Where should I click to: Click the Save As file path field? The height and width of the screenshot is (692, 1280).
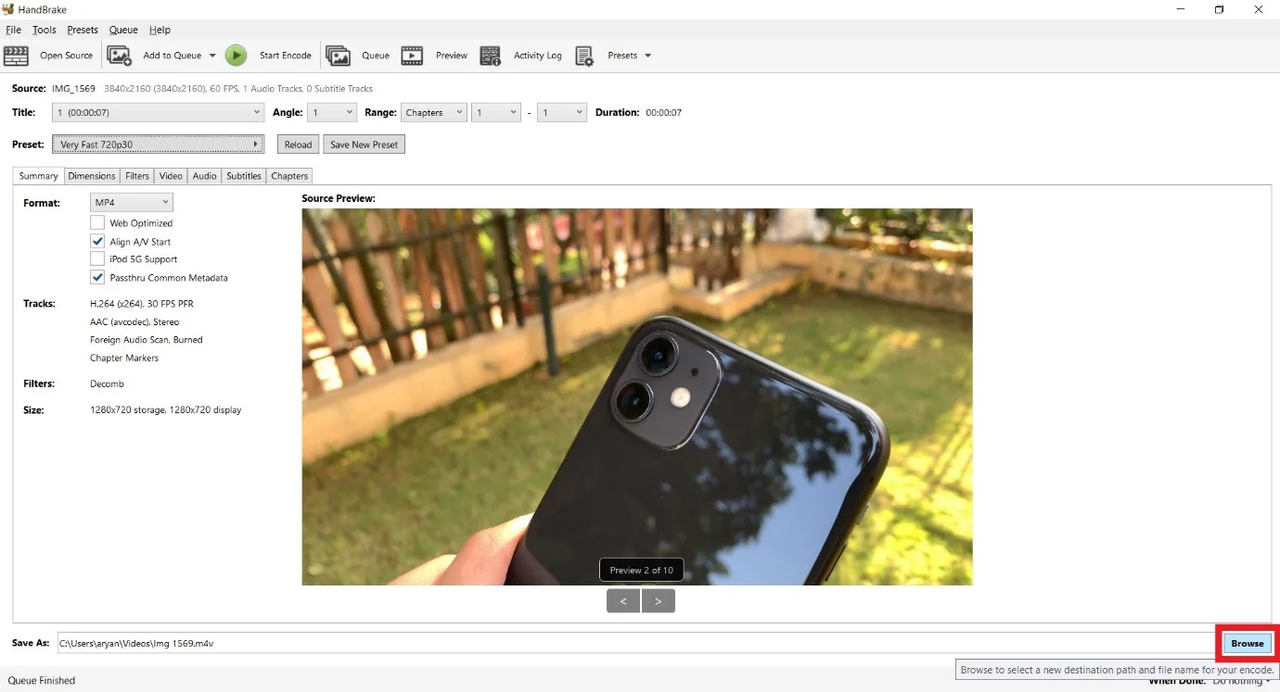[634, 643]
